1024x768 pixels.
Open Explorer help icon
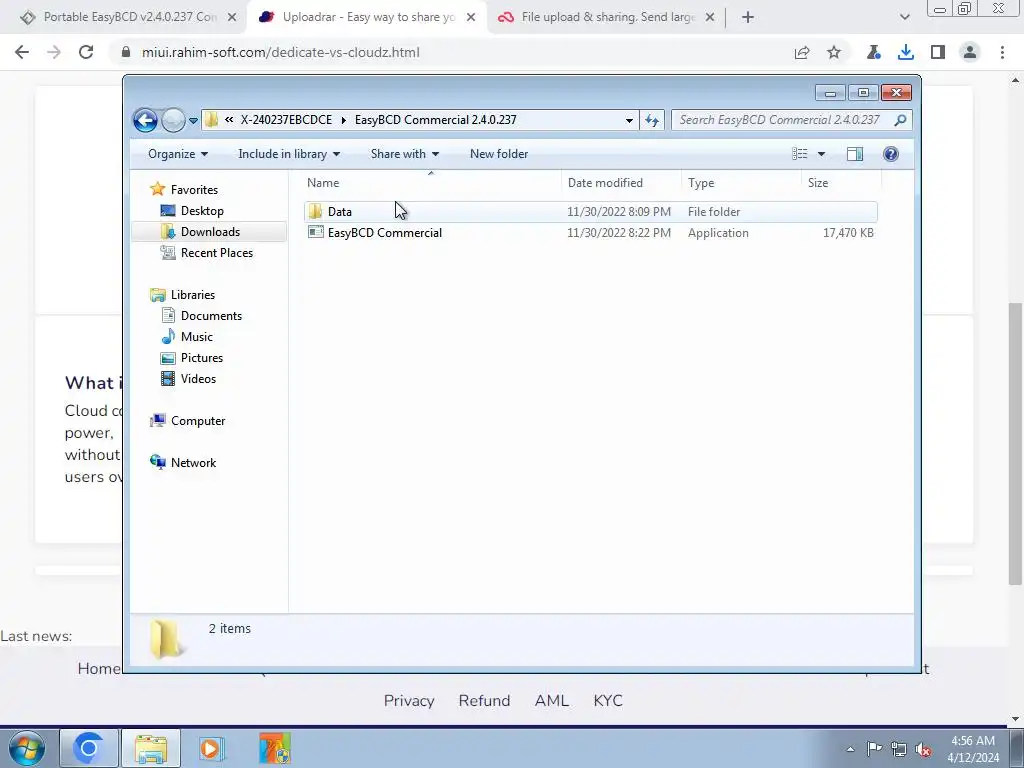(891, 154)
